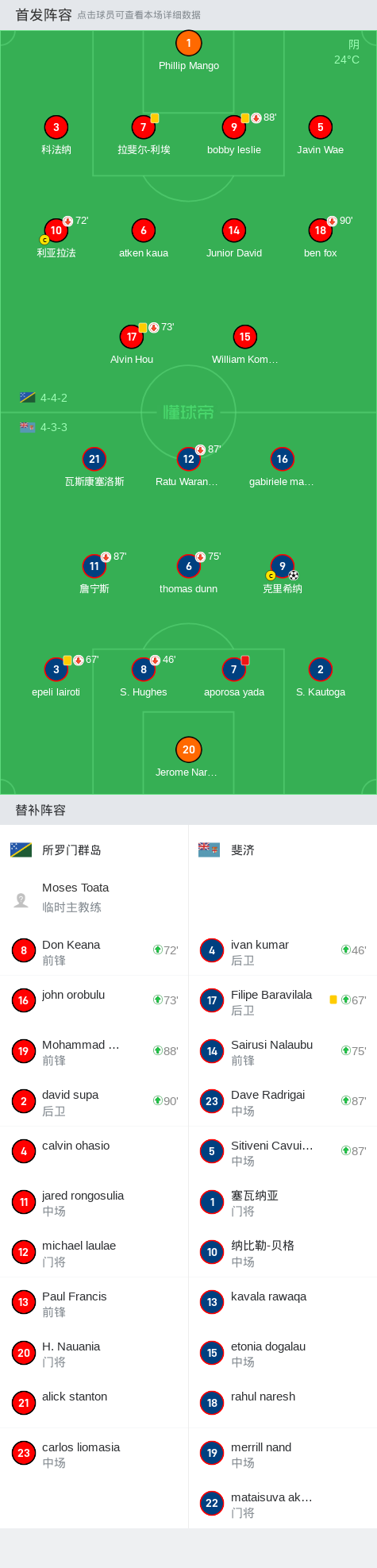Click the goal ball icon on 克里希纳
This screenshot has width=377, height=1568.
pyautogui.click(x=294, y=575)
